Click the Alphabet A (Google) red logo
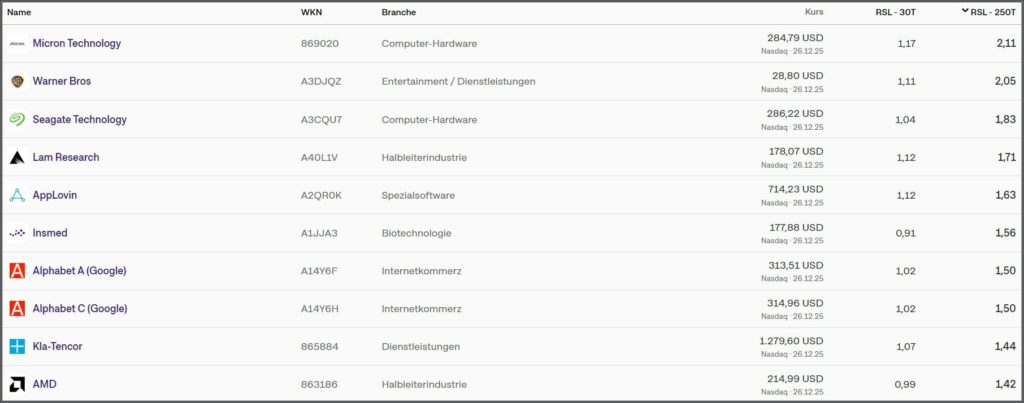The image size is (1024, 403). pos(17,271)
